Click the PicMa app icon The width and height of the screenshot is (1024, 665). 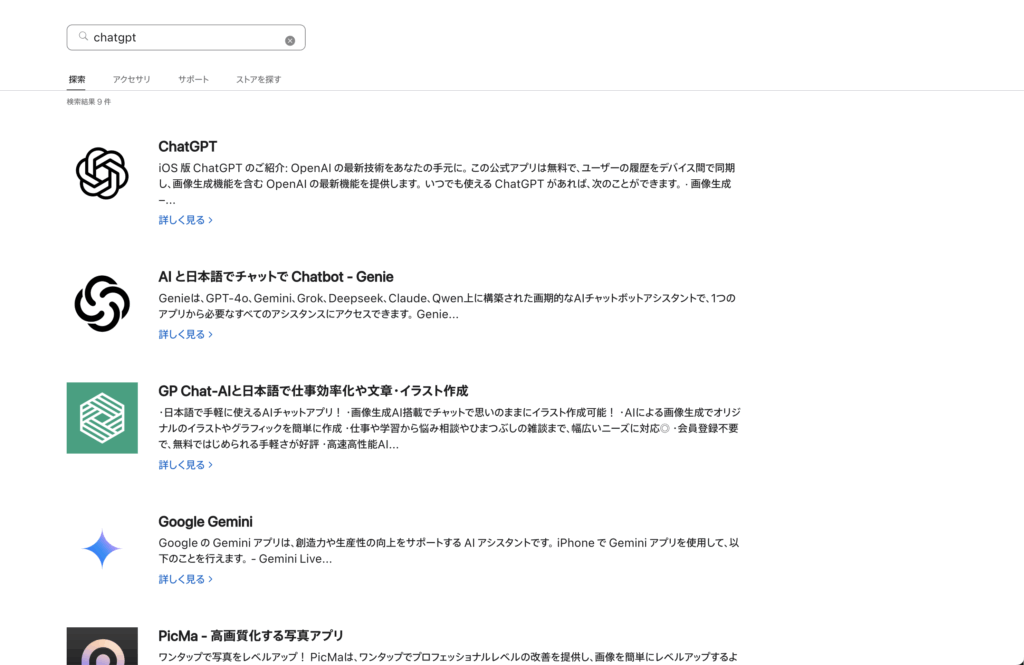point(102,646)
